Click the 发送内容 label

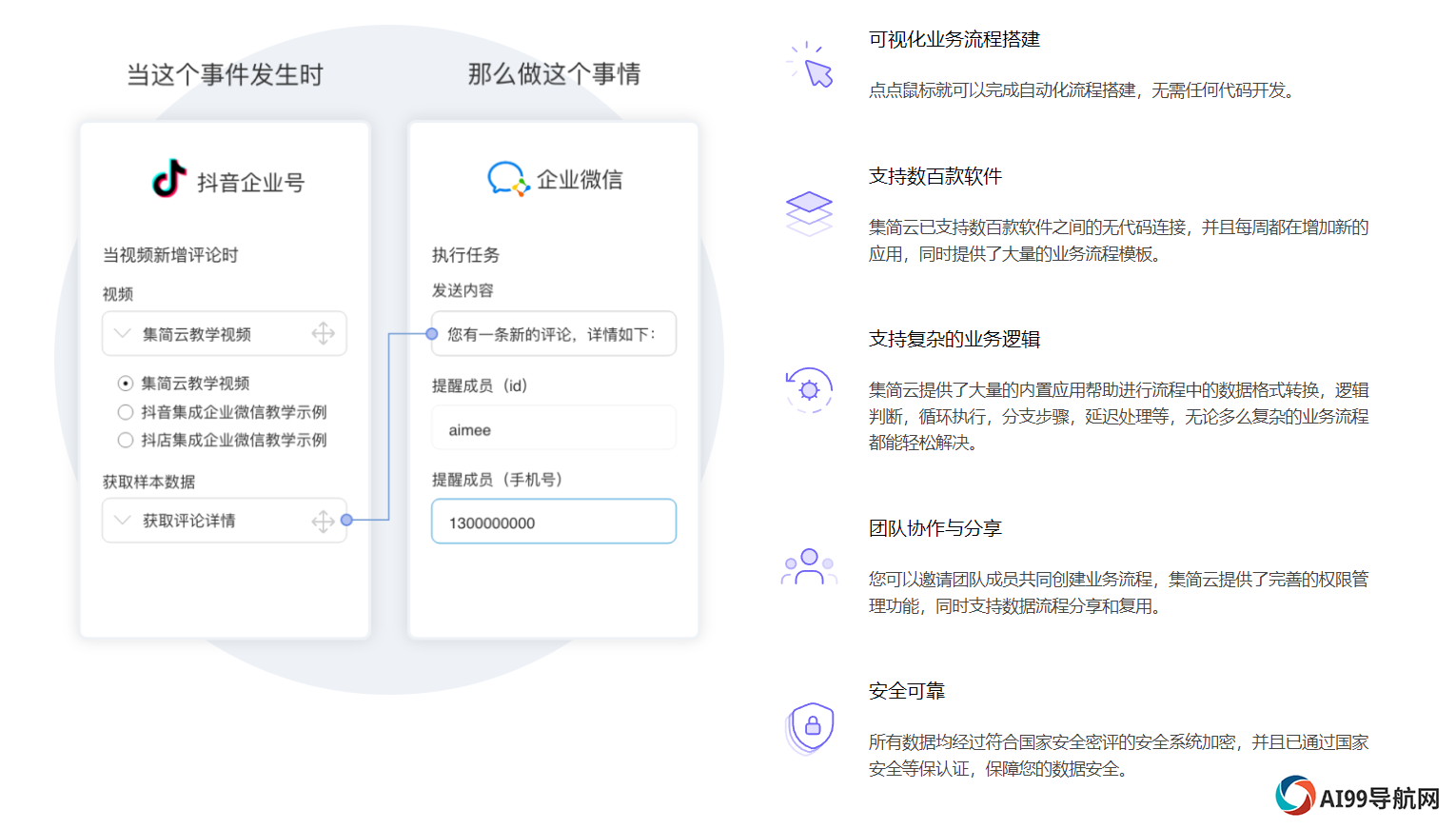(x=462, y=290)
